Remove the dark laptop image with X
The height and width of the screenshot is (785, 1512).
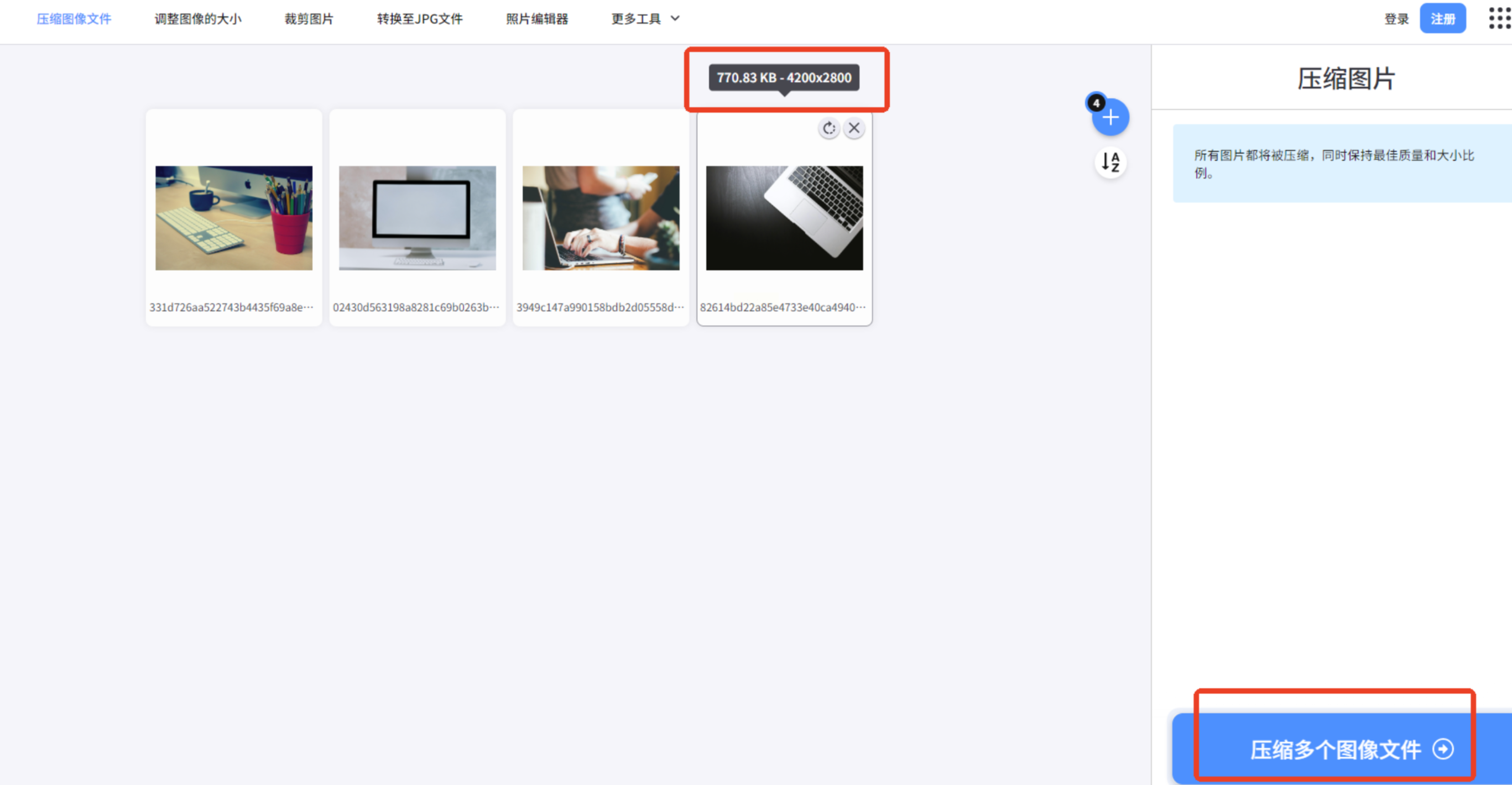coord(854,128)
